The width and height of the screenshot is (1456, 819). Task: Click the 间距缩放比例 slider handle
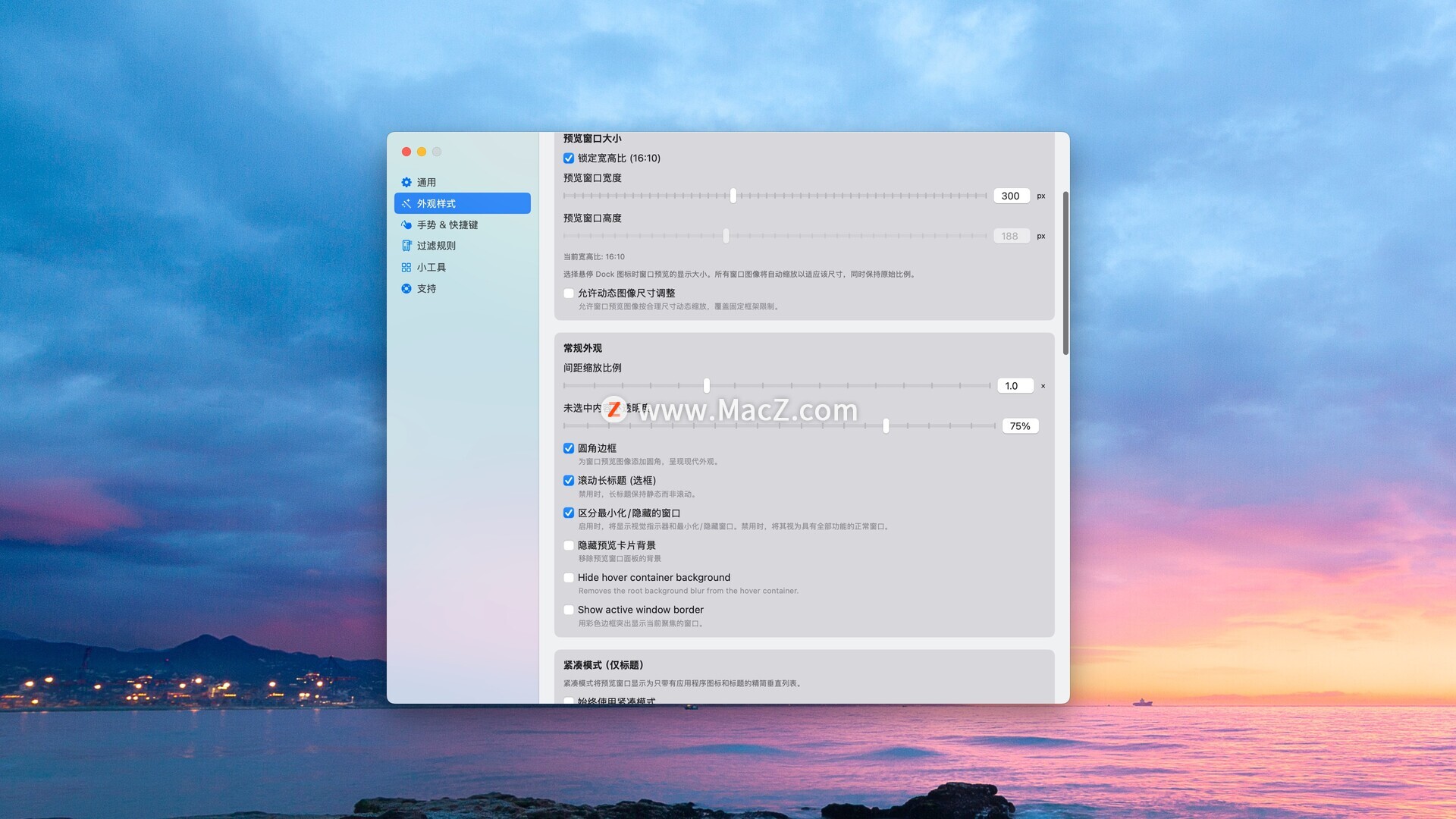click(x=707, y=386)
